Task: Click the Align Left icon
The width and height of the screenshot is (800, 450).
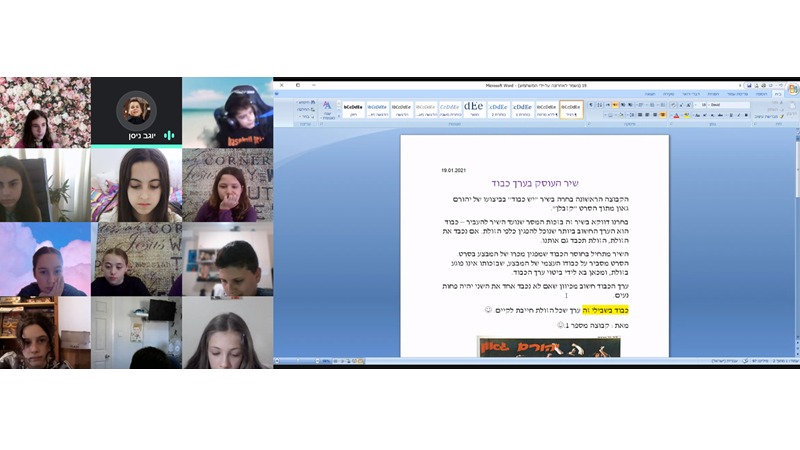Action: click(x=647, y=115)
